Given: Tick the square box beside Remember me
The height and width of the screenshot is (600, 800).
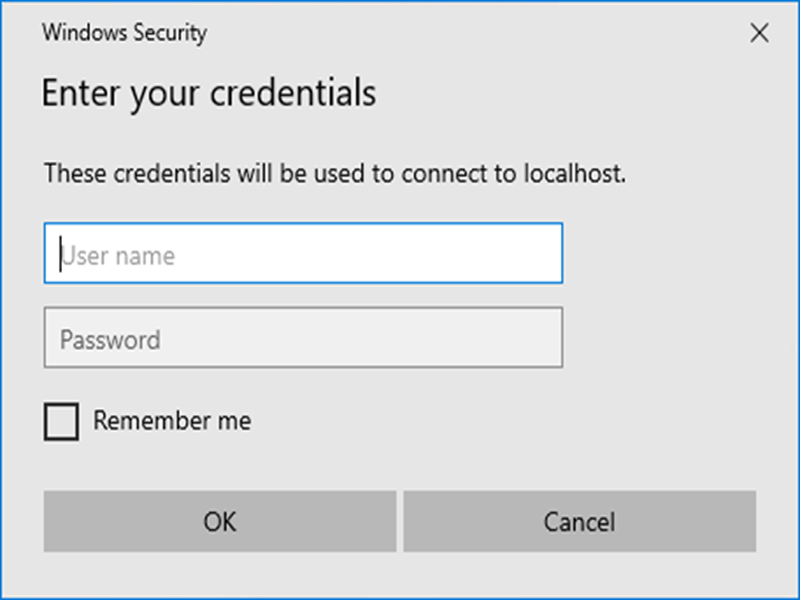Looking at the screenshot, I should pyautogui.click(x=61, y=421).
